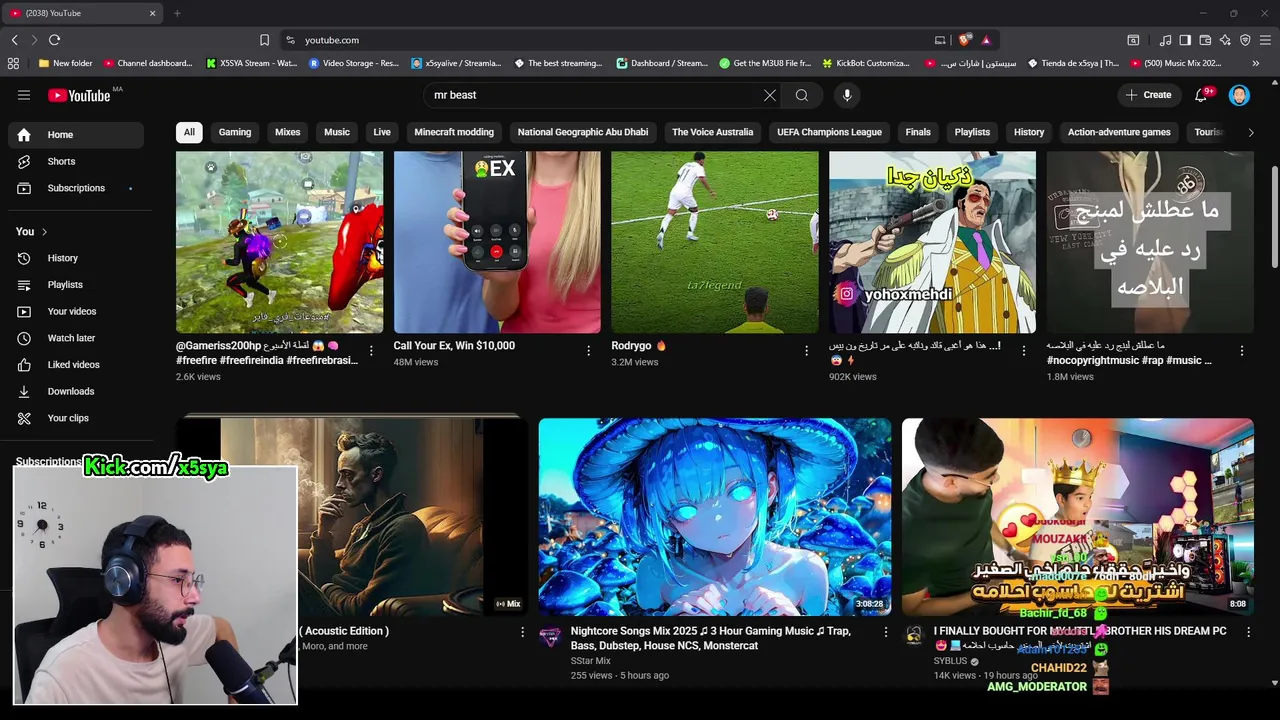
Task: Open options menu for Rodrygo short
Action: 807,351
